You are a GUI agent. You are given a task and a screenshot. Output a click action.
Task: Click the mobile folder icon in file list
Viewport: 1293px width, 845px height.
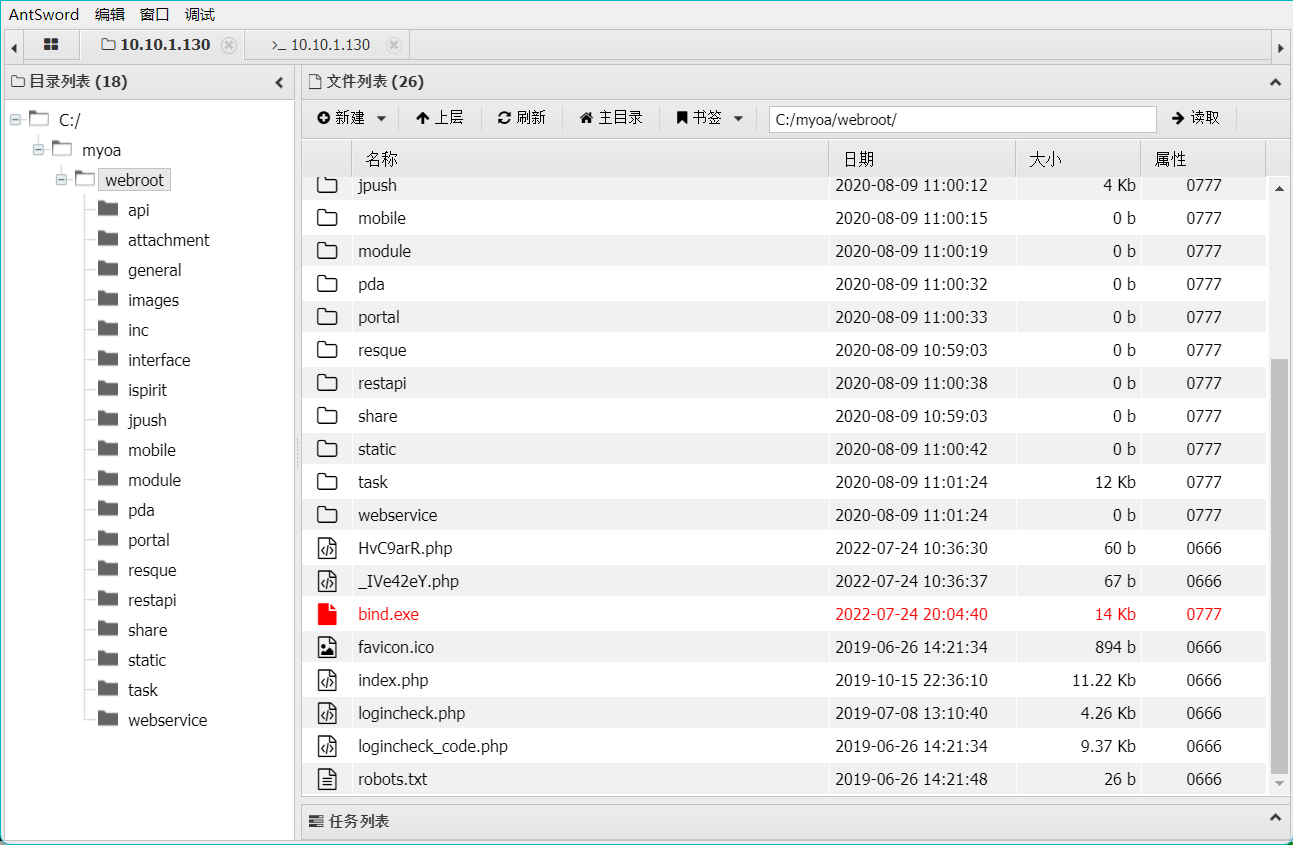327,218
